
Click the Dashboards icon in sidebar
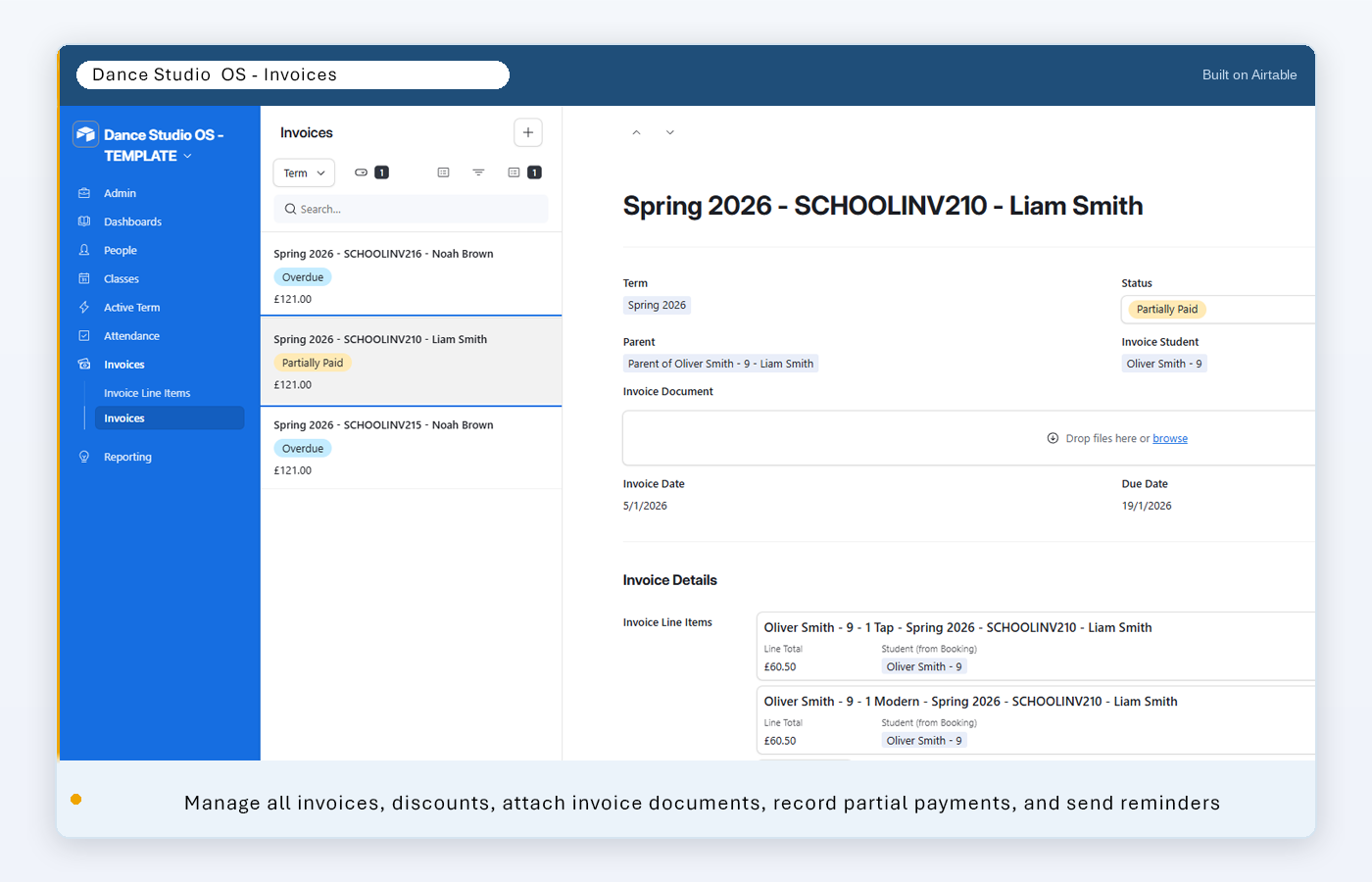[84, 221]
